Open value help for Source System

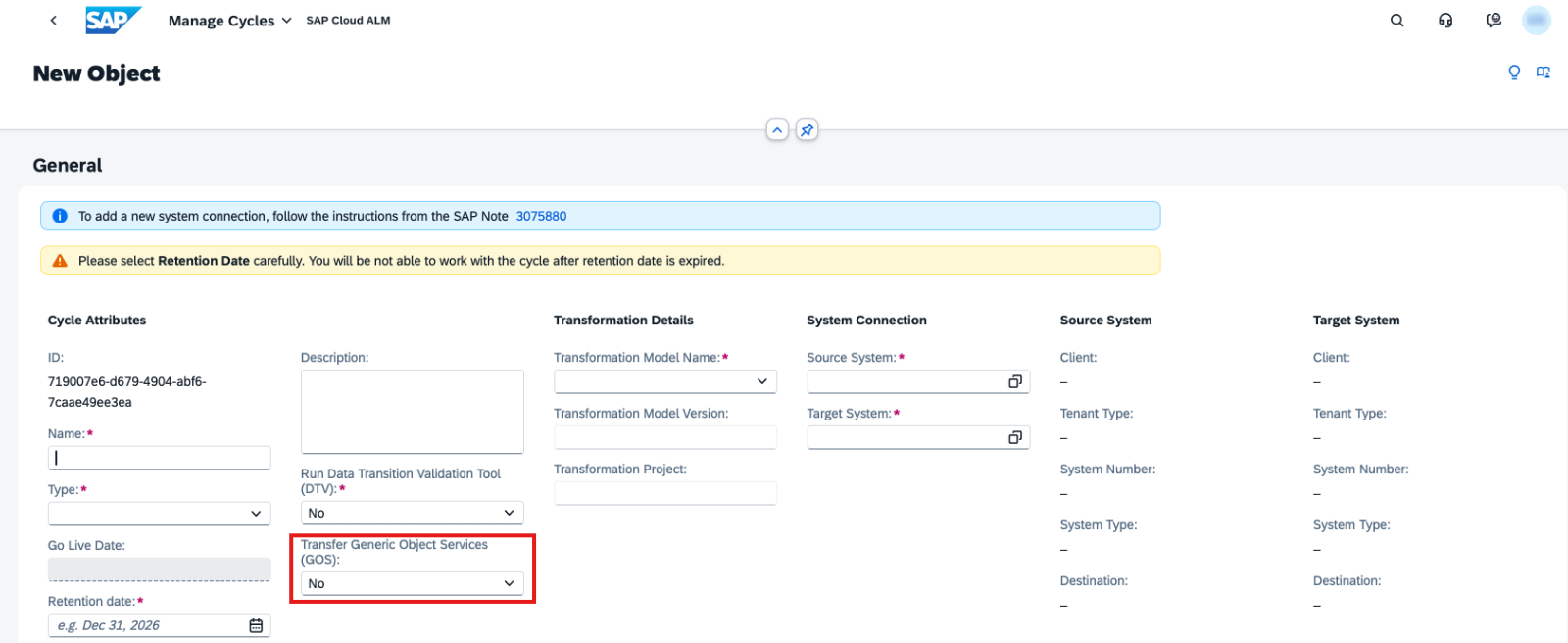[x=1015, y=381]
